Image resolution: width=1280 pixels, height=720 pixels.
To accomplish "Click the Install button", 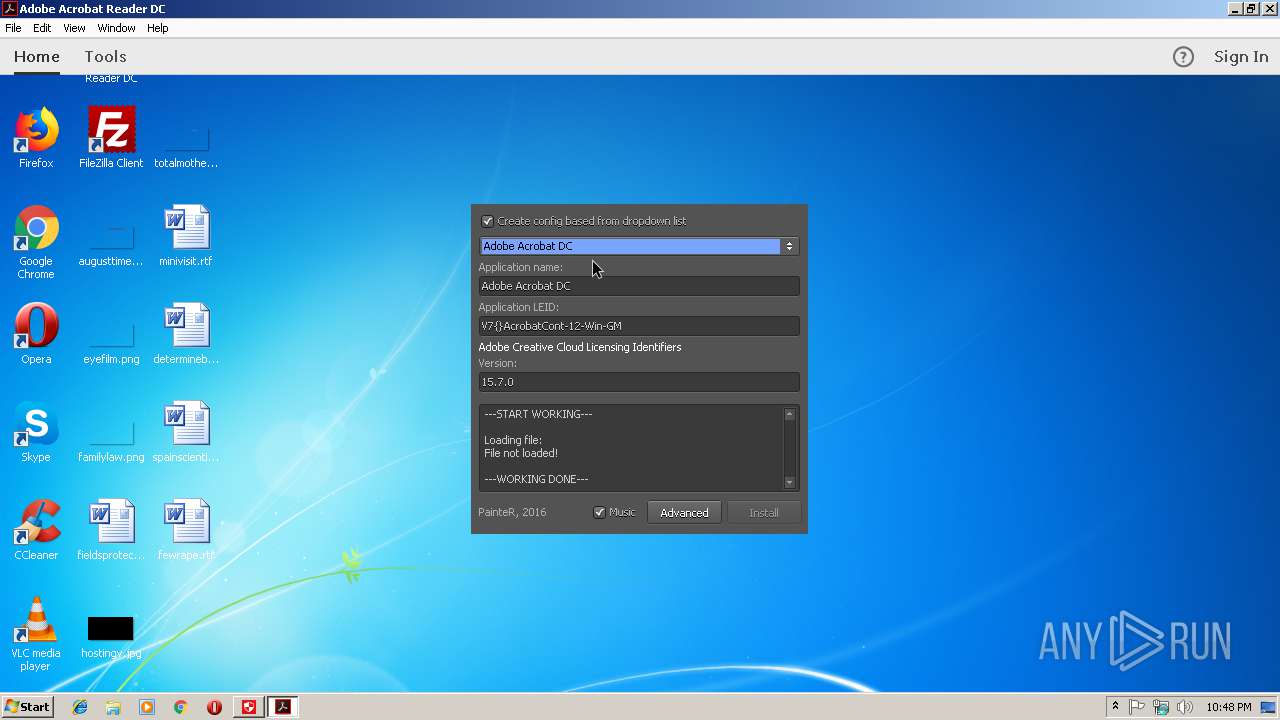I will (x=764, y=512).
